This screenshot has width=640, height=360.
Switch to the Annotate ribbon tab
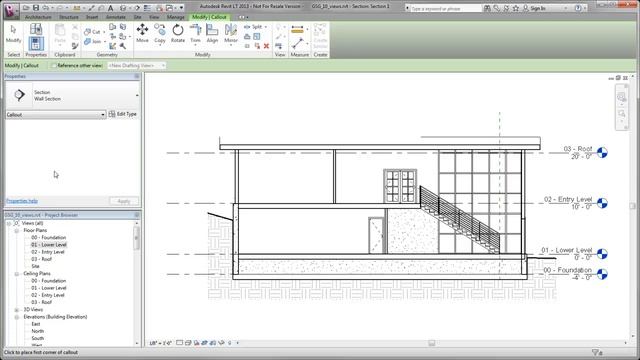(116, 17)
